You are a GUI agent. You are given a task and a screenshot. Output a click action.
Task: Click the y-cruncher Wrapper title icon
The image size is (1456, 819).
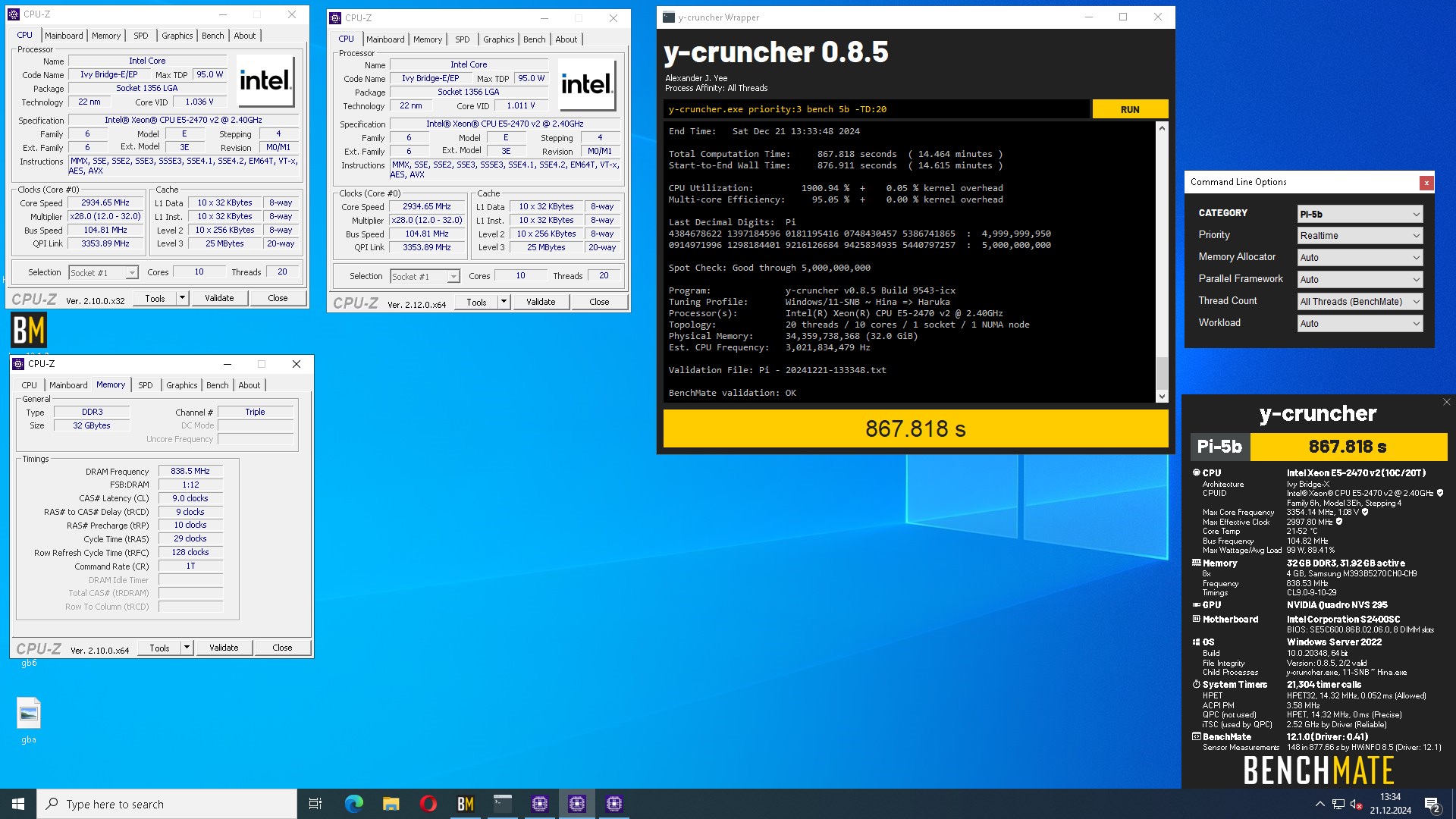(x=669, y=17)
